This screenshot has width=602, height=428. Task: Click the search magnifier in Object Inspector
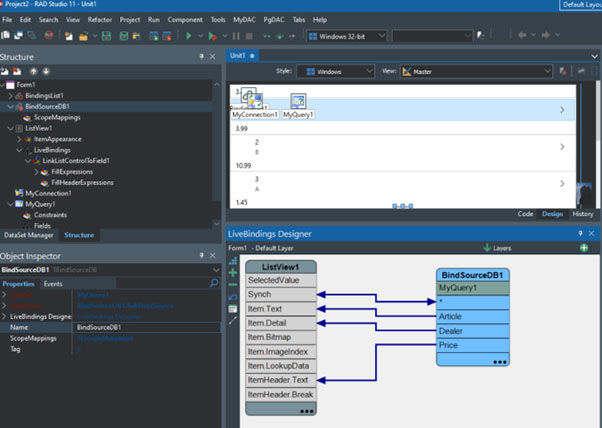point(214,283)
